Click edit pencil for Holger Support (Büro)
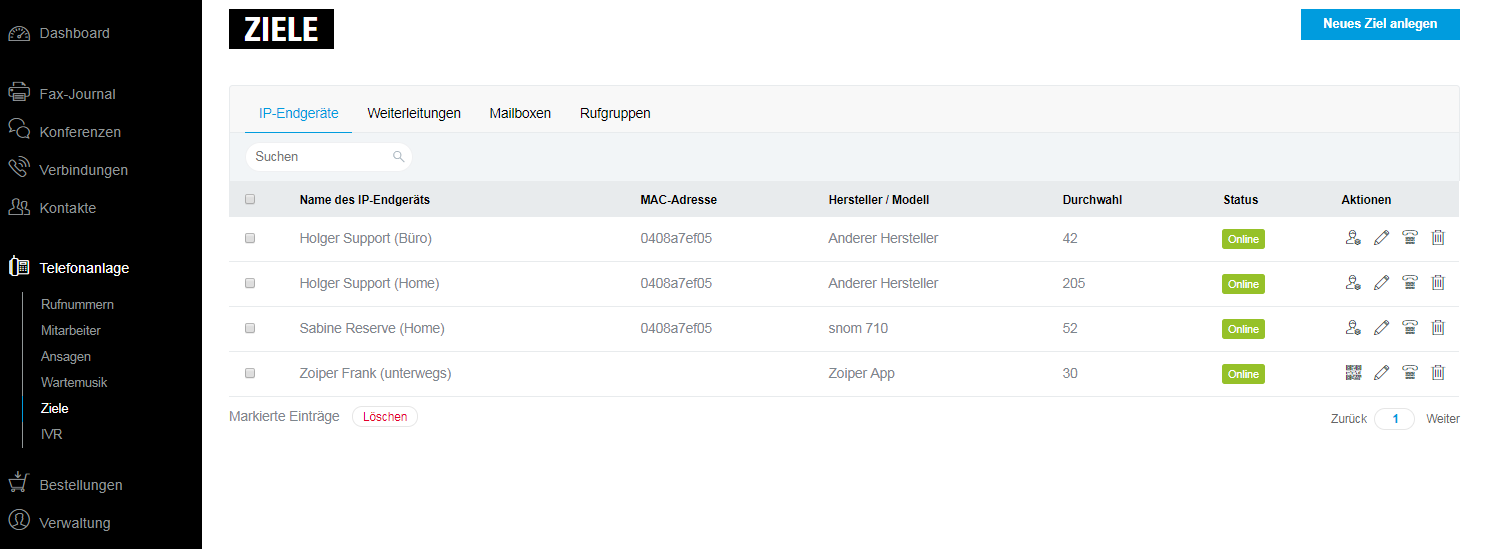The height and width of the screenshot is (549, 1495). (x=1381, y=238)
